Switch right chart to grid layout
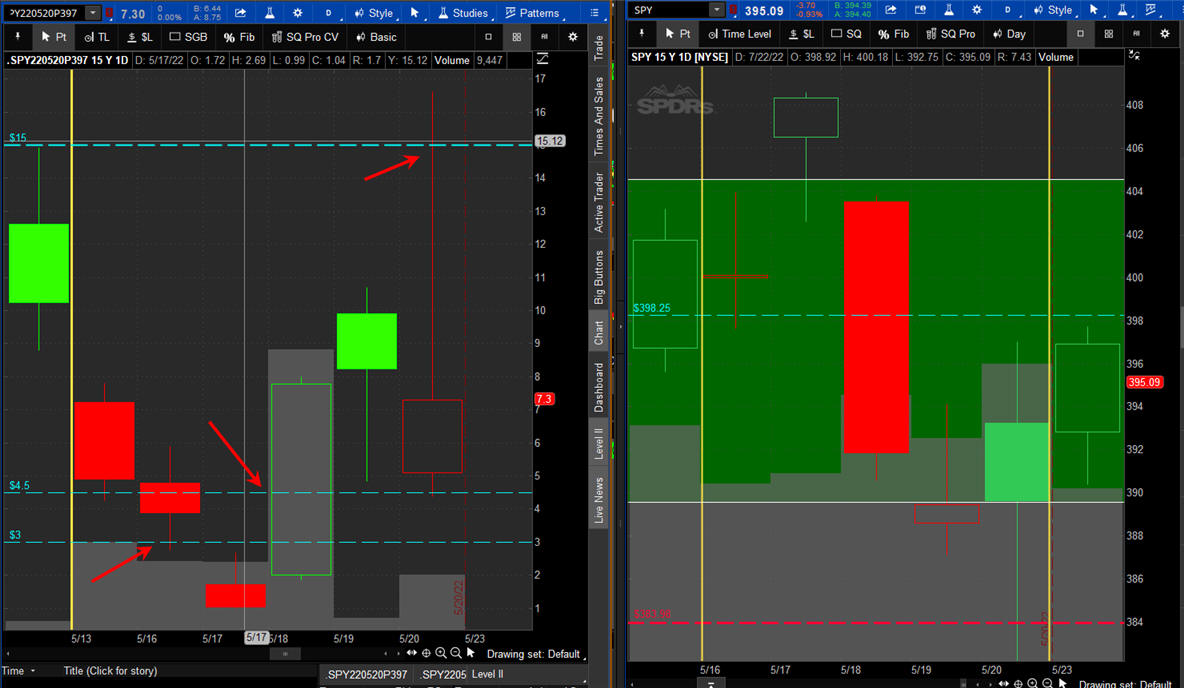Screen dimensions: 1184x688 click(x=1108, y=33)
